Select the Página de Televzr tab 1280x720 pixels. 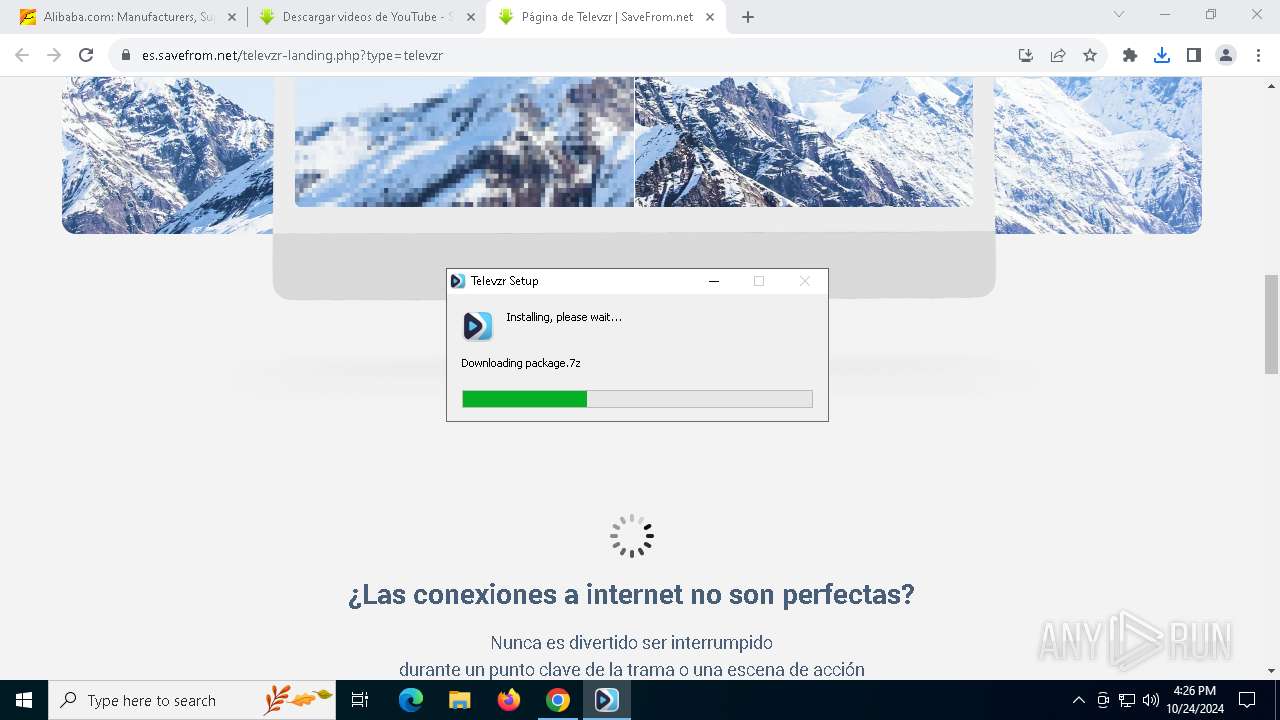tap(606, 17)
